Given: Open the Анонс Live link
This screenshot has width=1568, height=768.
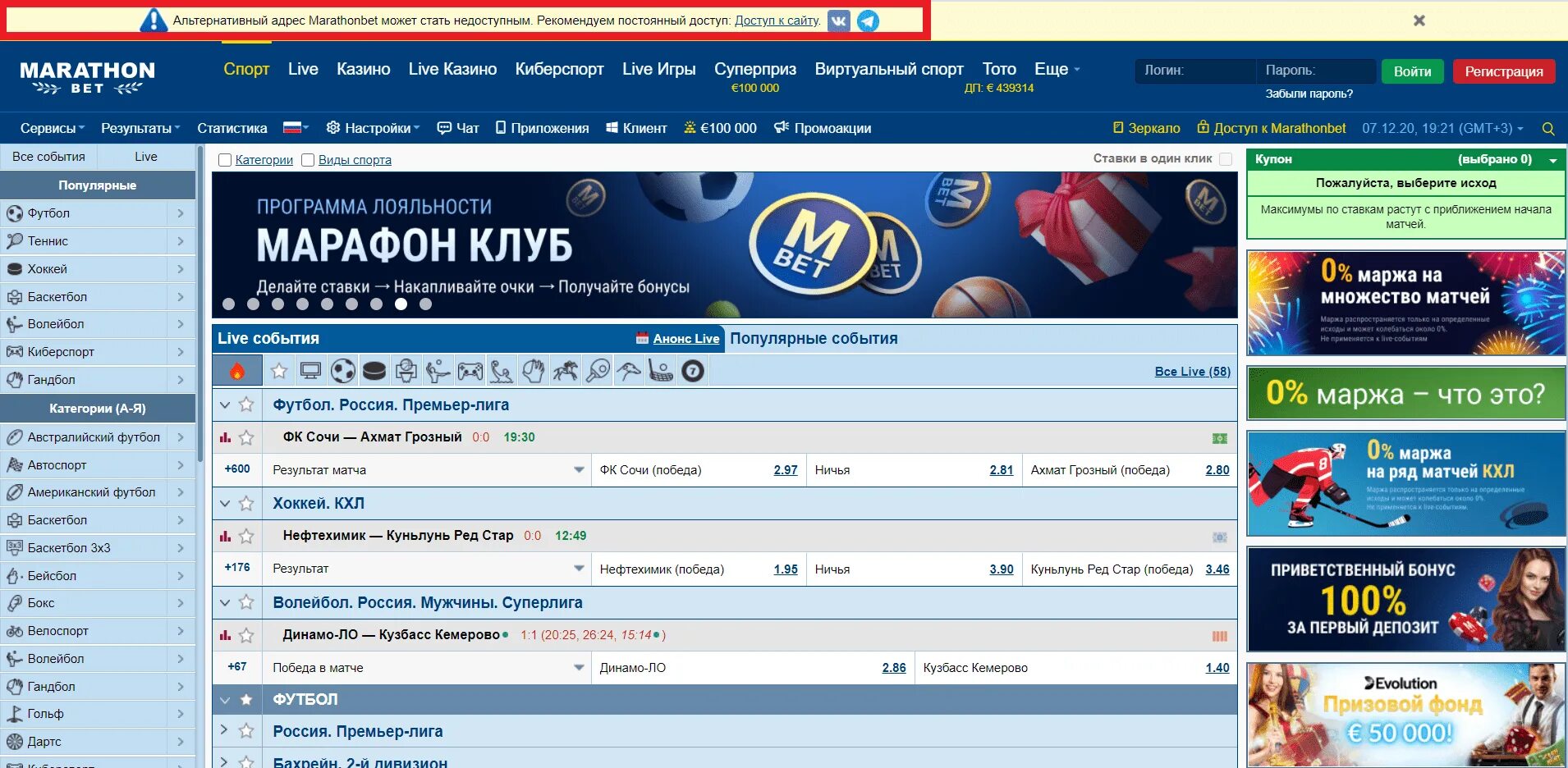Looking at the screenshot, I should [x=686, y=339].
